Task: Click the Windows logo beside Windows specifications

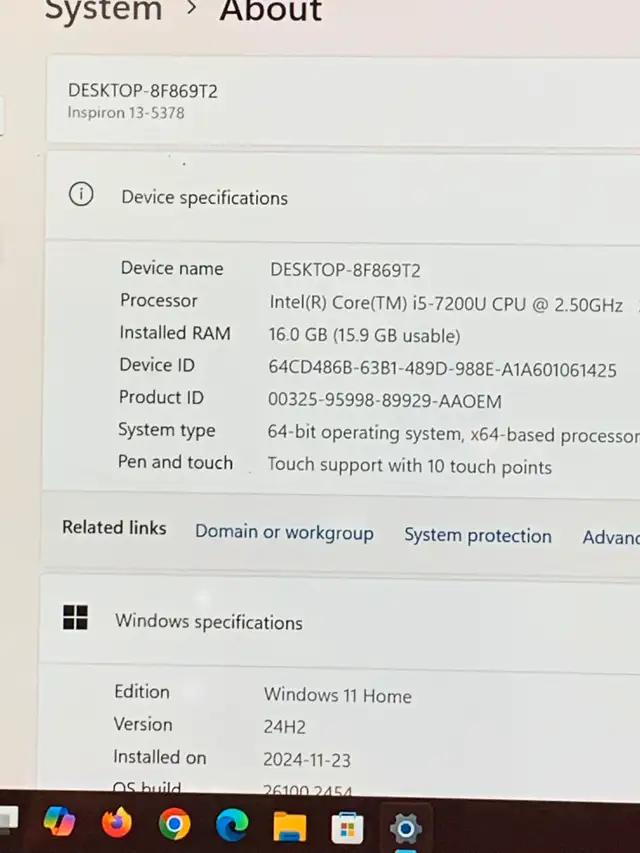Action: (75, 617)
